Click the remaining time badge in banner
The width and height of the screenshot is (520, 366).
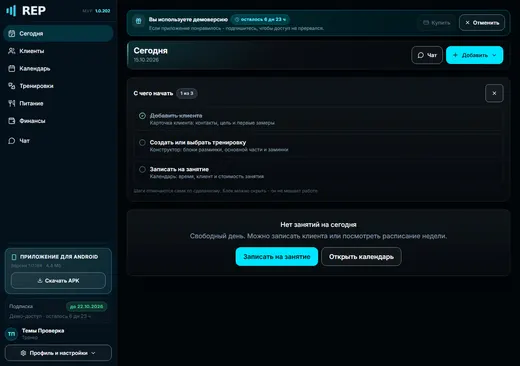click(x=260, y=19)
